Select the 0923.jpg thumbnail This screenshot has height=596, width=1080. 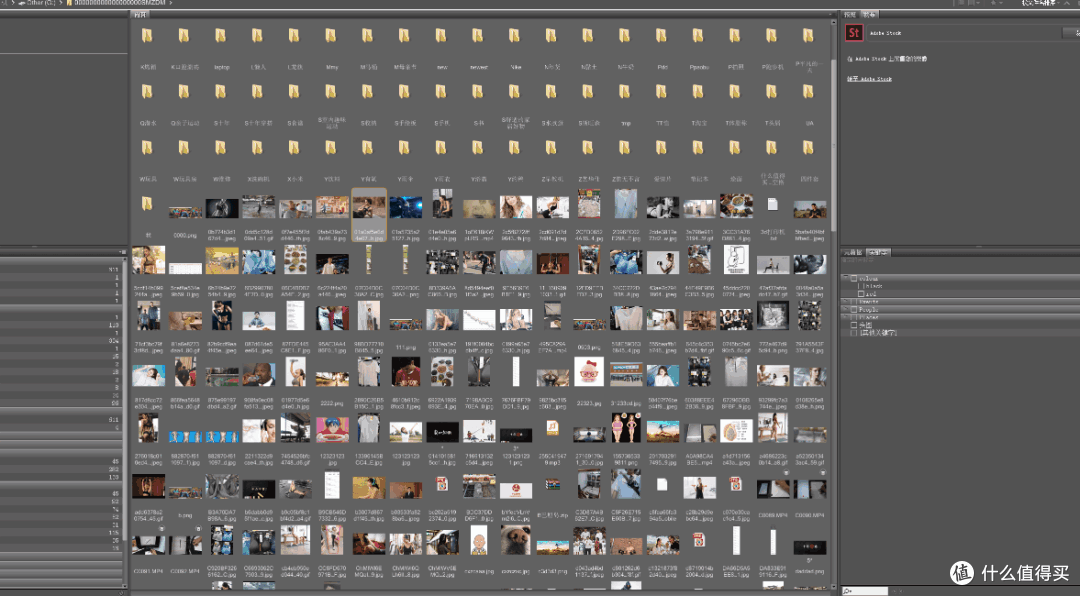click(589, 323)
